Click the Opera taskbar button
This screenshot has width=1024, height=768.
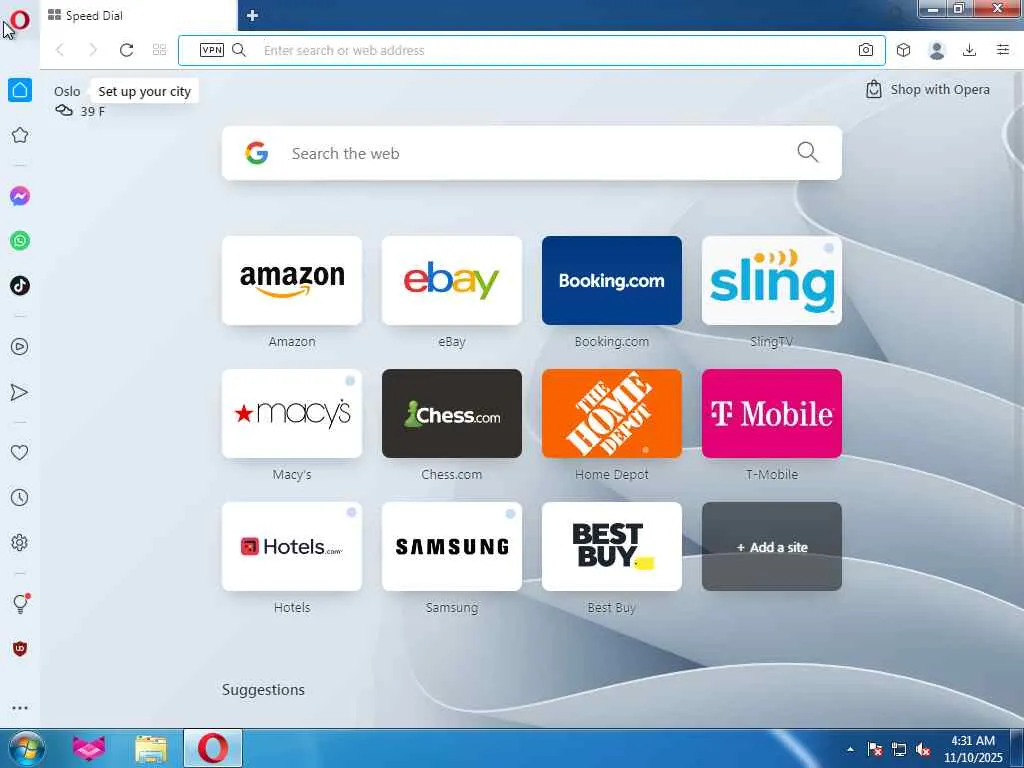[x=213, y=748]
